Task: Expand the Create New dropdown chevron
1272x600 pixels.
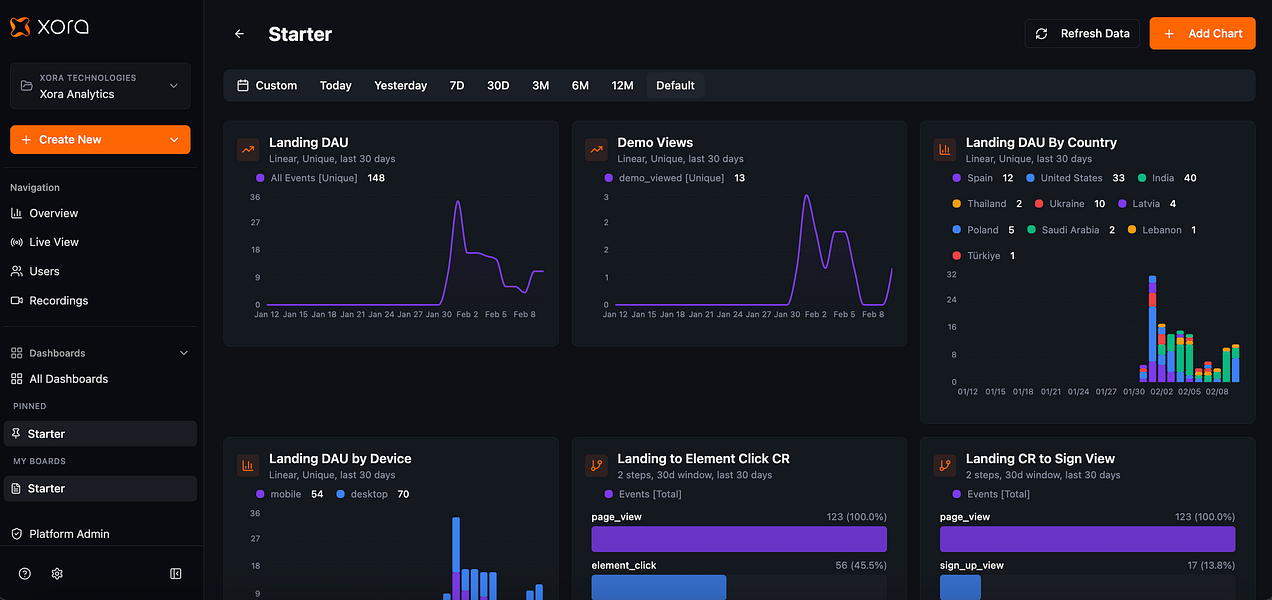Action: pyautogui.click(x=174, y=140)
